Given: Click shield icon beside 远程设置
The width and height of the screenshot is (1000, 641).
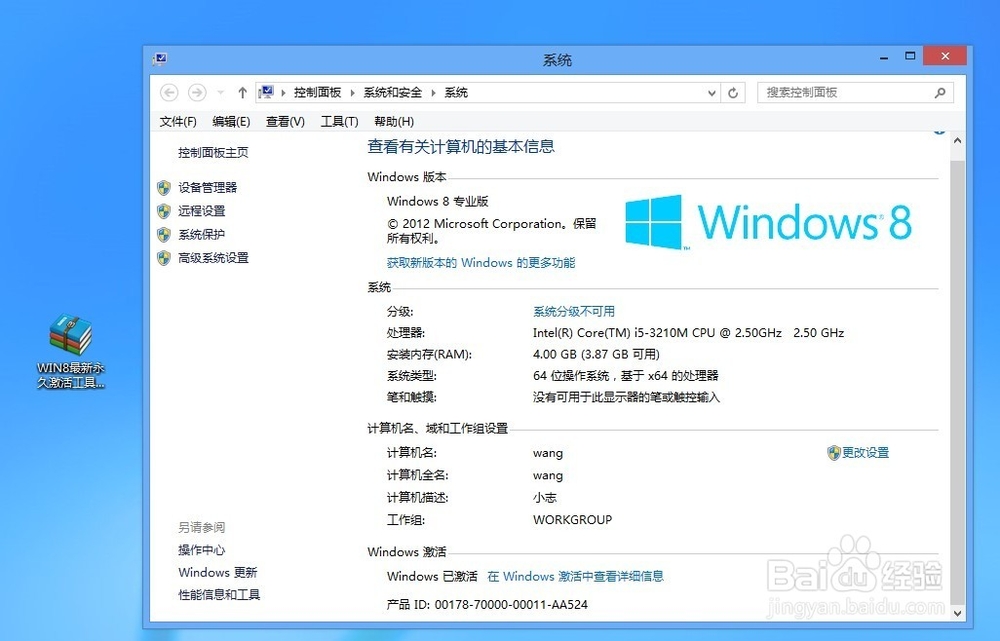Looking at the screenshot, I should pos(164,211).
